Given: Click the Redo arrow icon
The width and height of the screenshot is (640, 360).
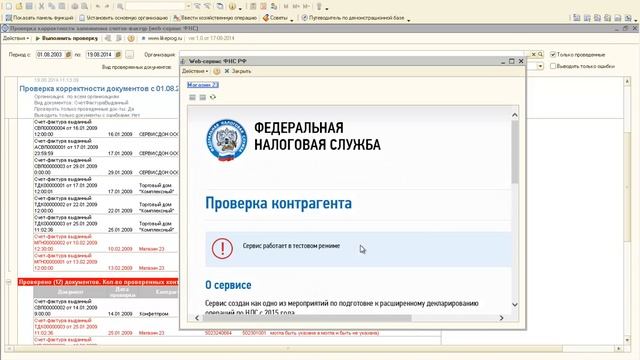Looking at the screenshot, I should pyautogui.click(x=107, y=6).
